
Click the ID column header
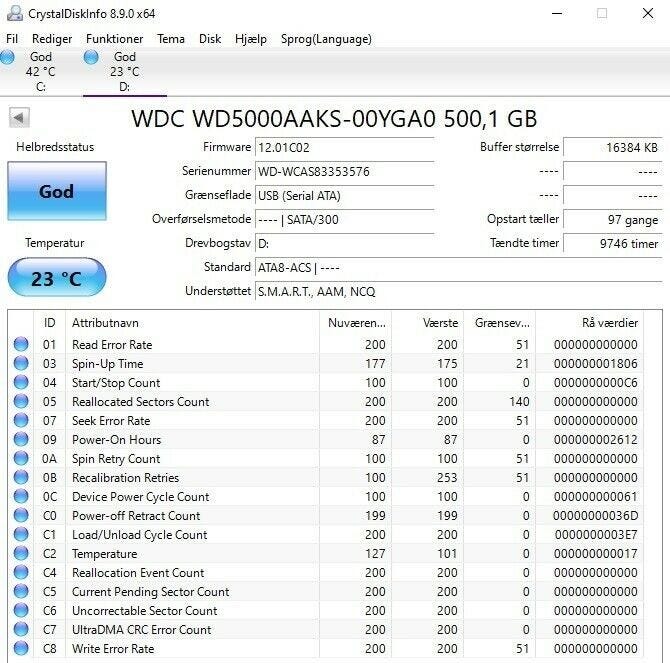[50, 323]
